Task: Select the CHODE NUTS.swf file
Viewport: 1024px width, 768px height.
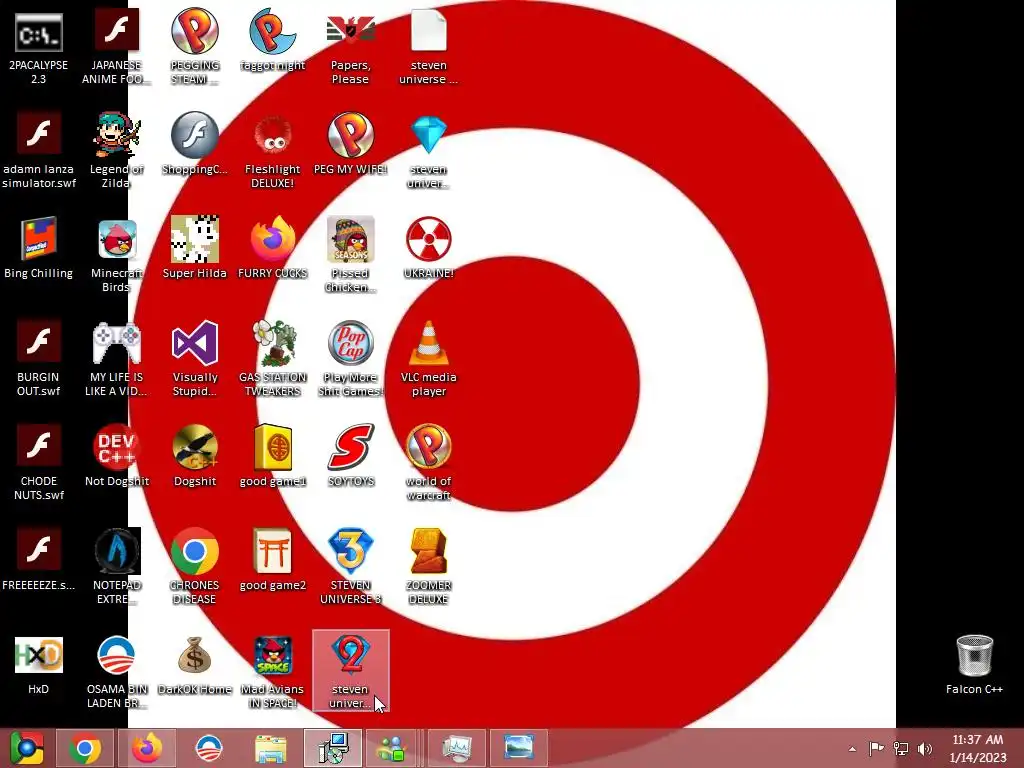Action: pyautogui.click(x=39, y=462)
